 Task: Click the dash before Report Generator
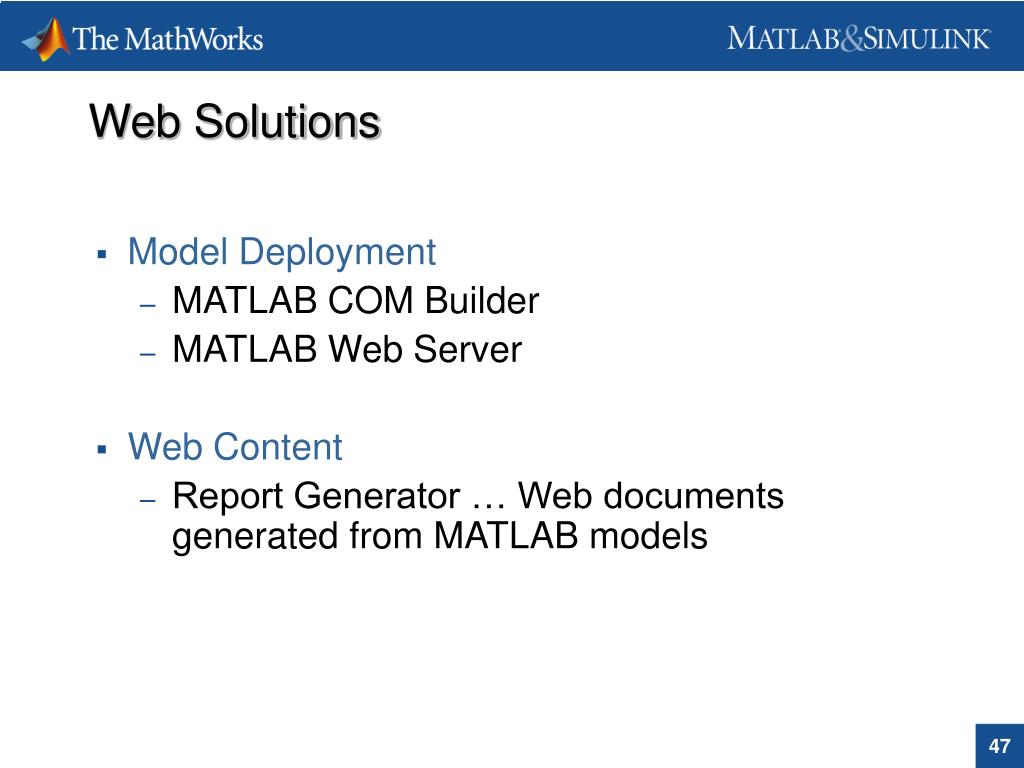pos(148,501)
